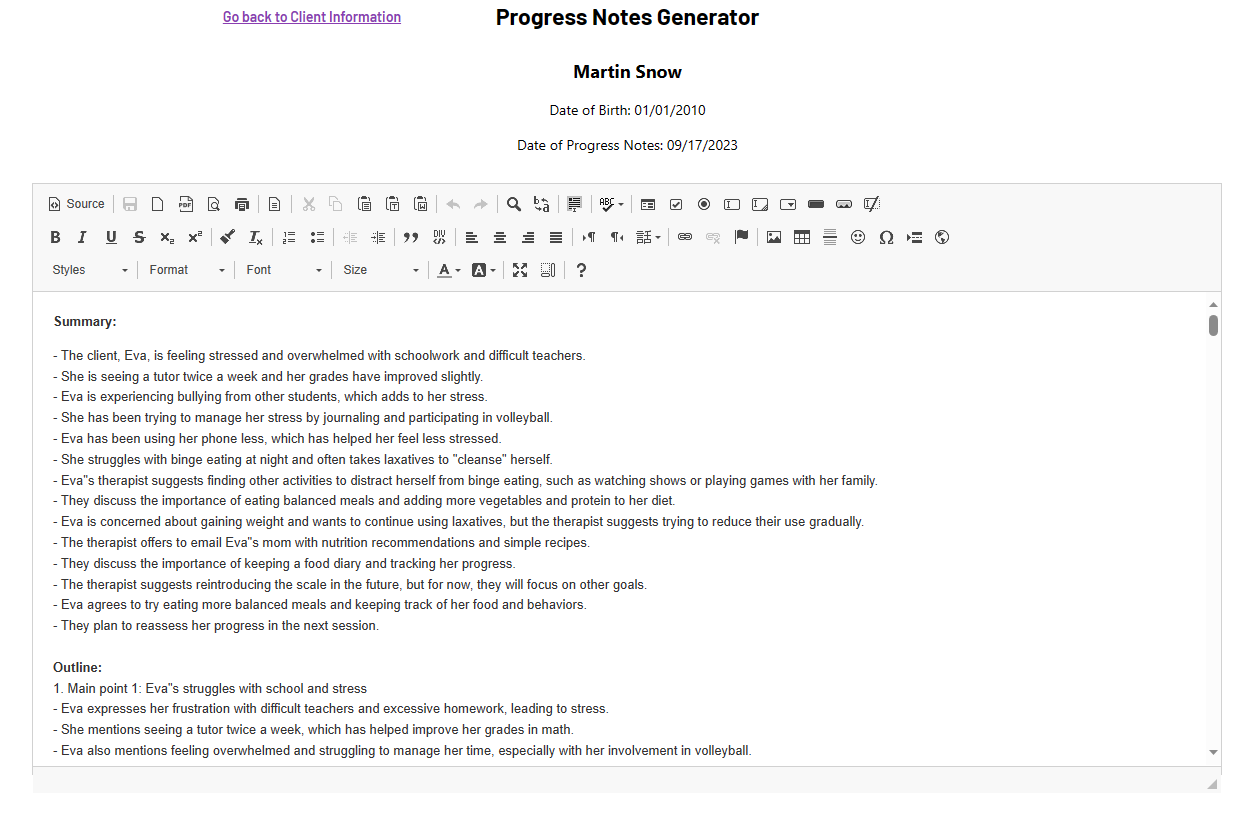Image resolution: width=1236 pixels, height=817 pixels.
Task: Open the Replace tool
Action: point(542,204)
